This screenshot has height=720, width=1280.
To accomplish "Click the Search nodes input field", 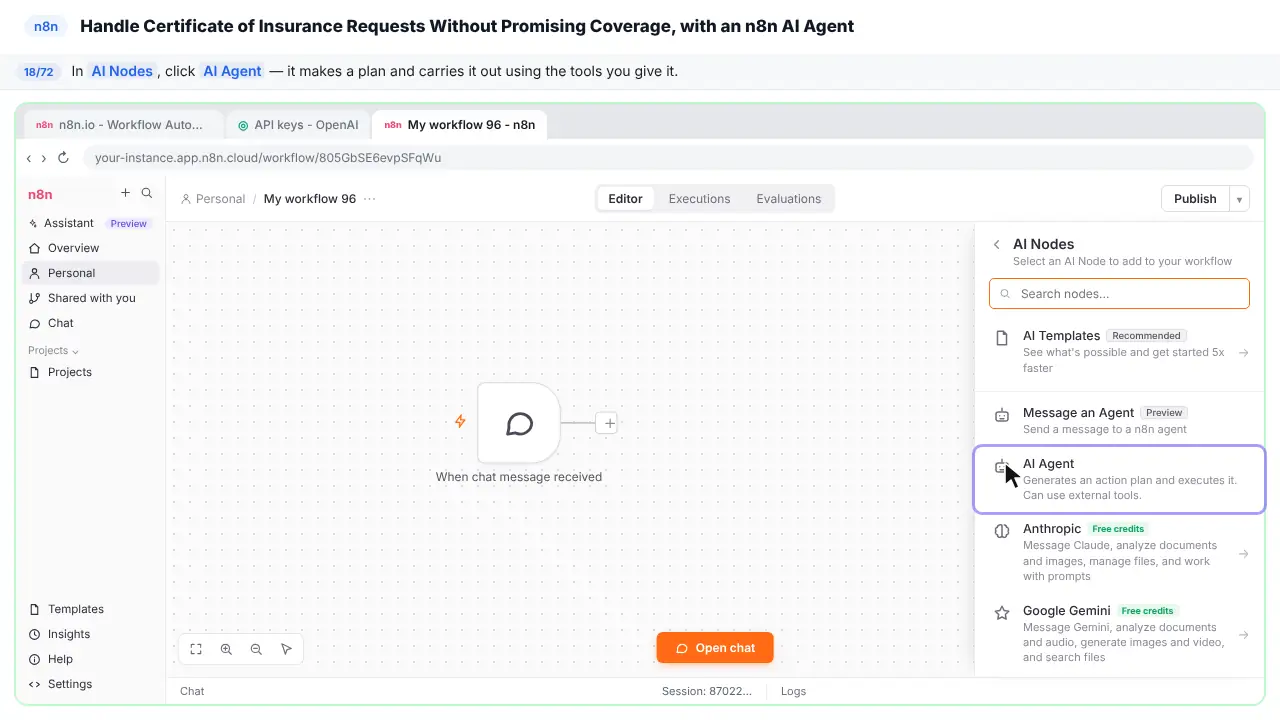I will [x=1119, y=294].
